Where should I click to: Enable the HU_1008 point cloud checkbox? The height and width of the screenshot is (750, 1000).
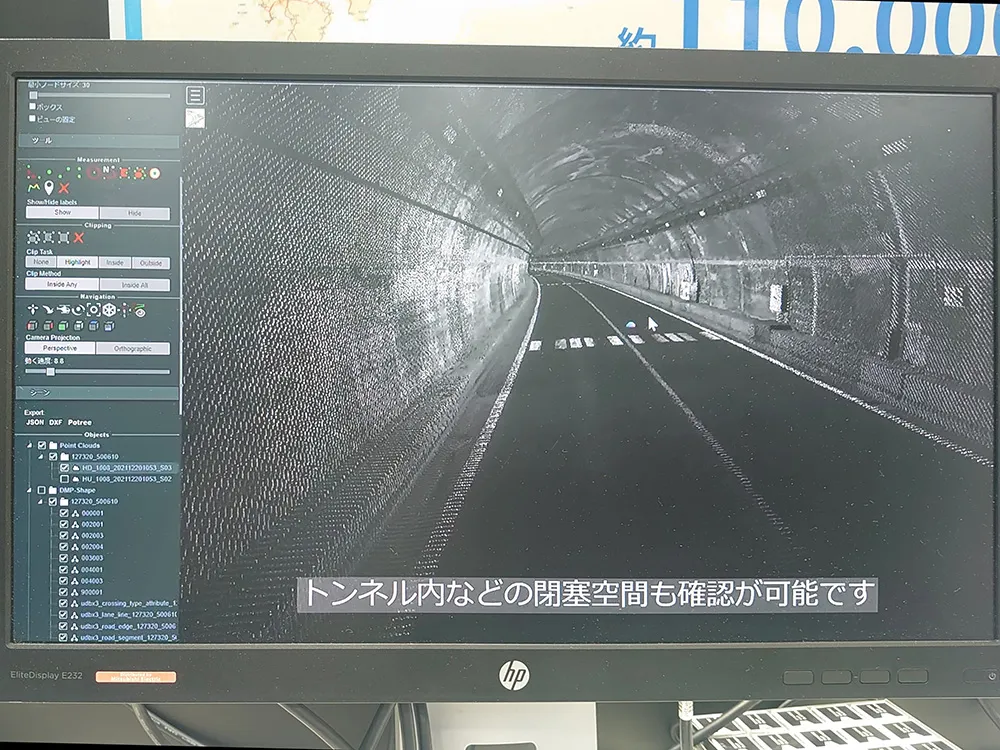(x=64, y=479)
